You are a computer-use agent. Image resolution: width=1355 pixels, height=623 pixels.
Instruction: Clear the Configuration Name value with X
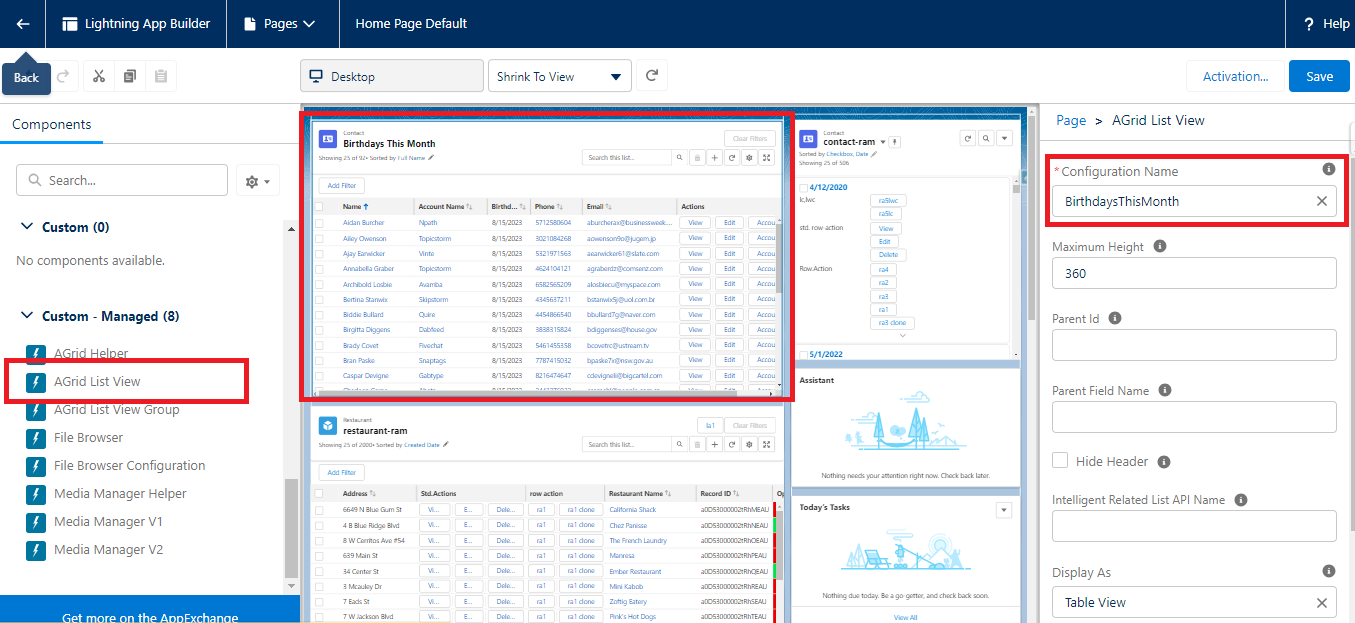1321,201
